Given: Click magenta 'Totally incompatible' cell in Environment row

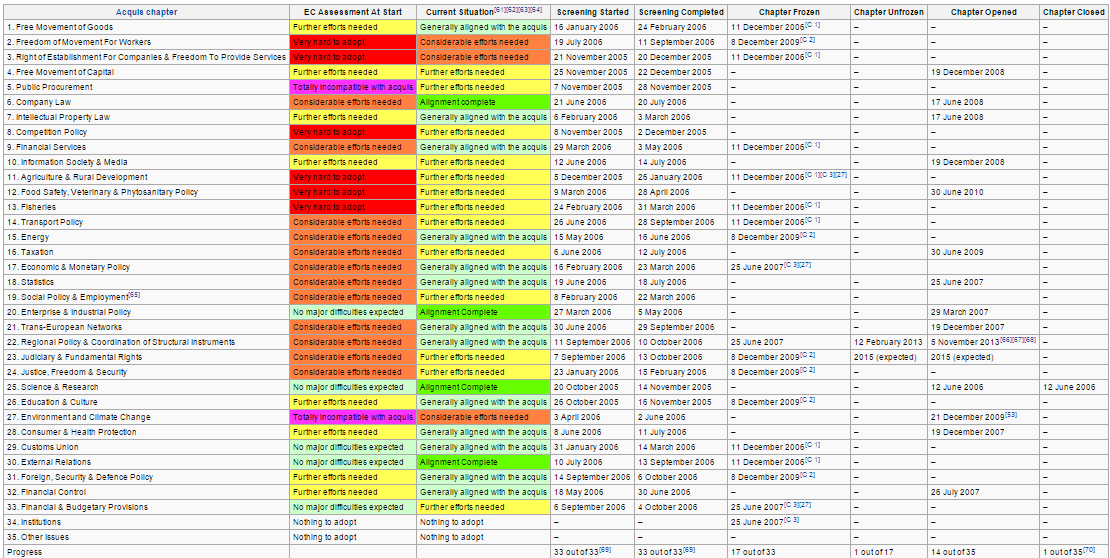Looking at the screenshot, I should [x=352, y=416].
